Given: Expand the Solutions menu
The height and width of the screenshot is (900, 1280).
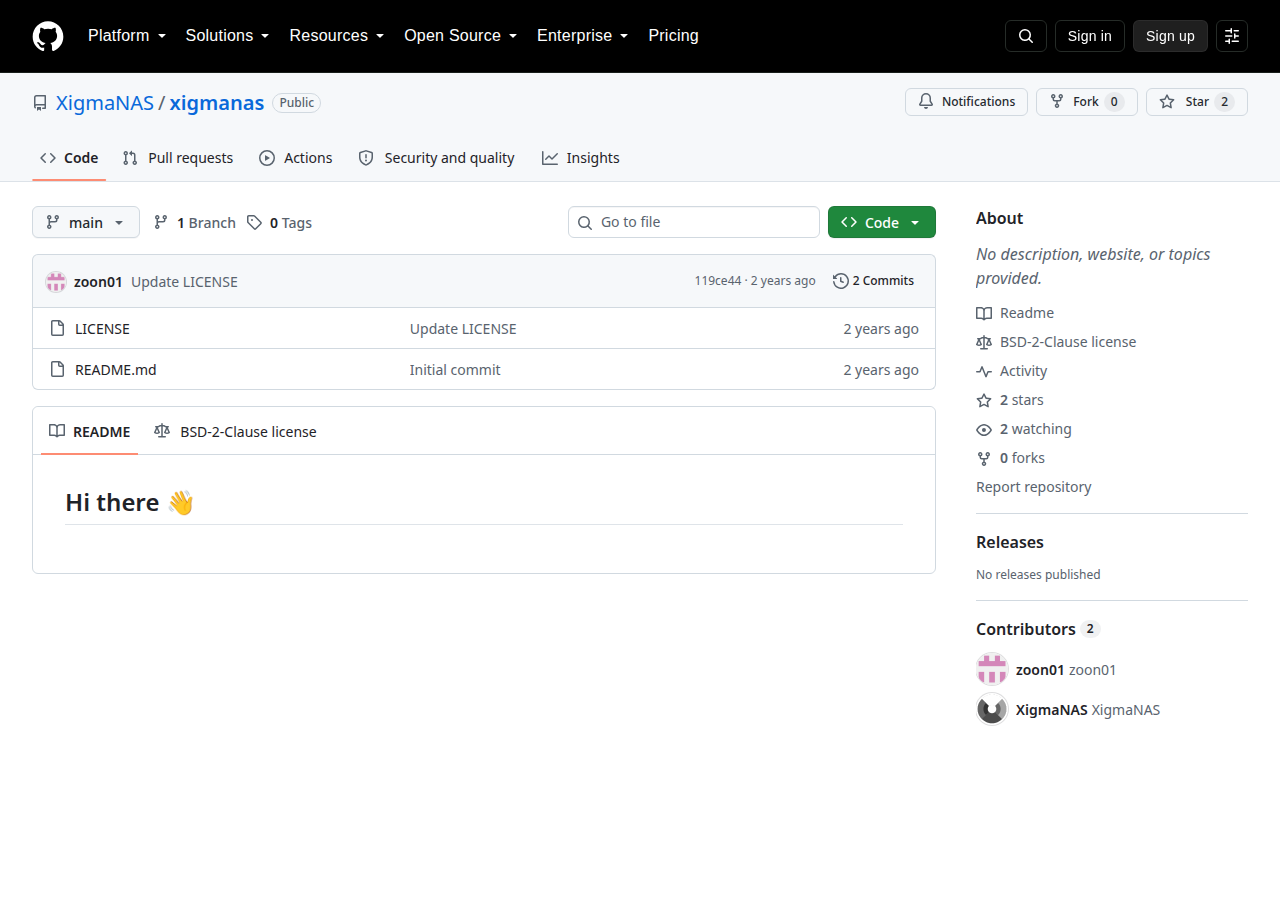Looking at the screenshot, I should coord(228,36).
